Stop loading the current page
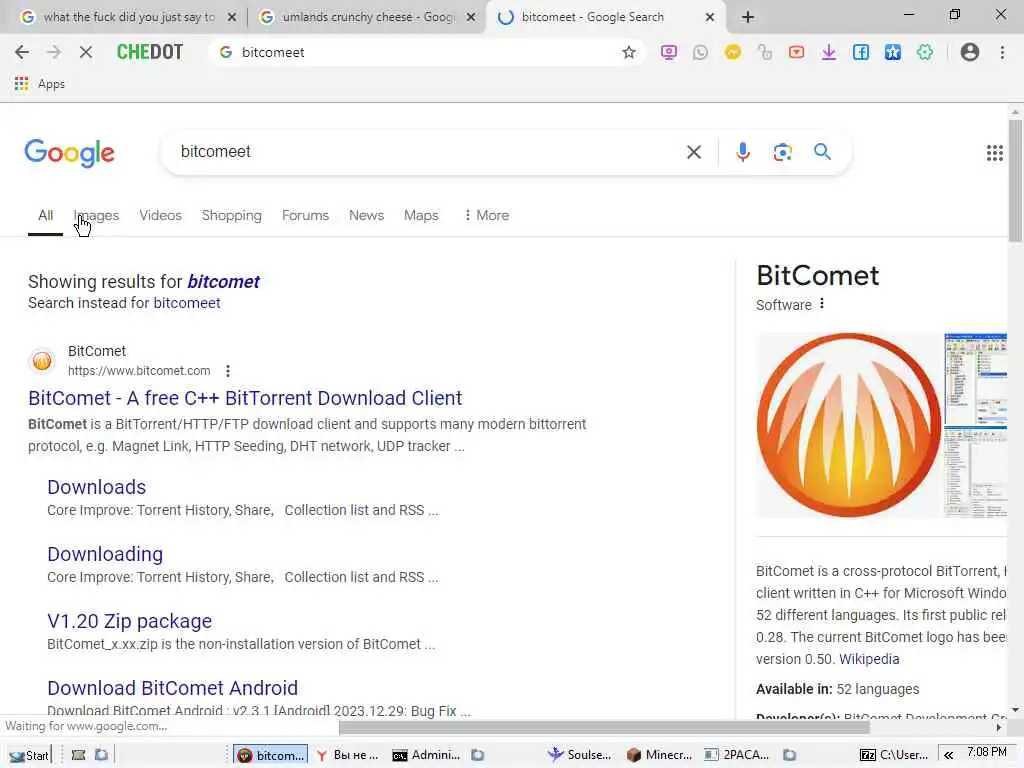 [86, 52]
